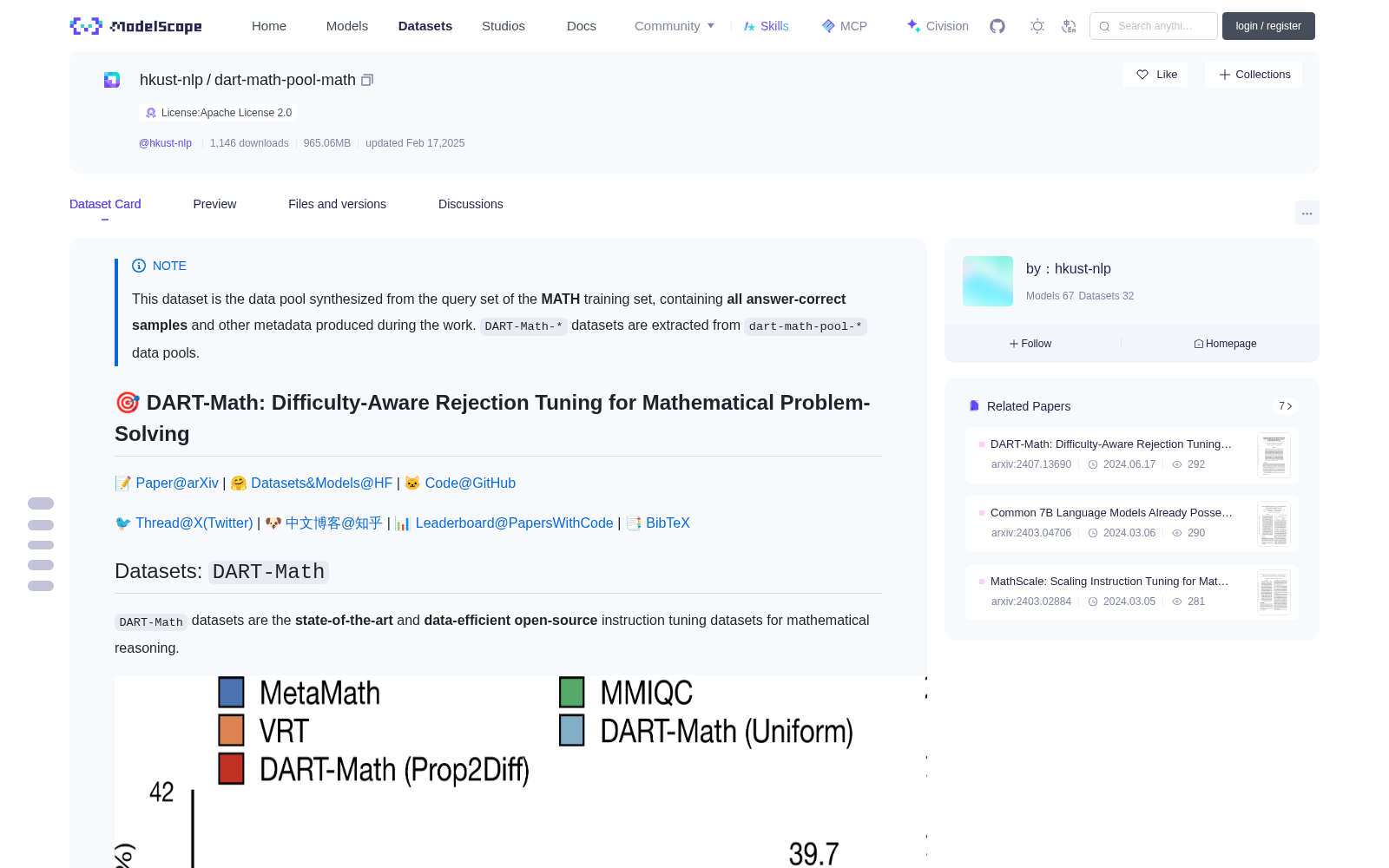Select the Dataset Card tab

coord(105,204)
